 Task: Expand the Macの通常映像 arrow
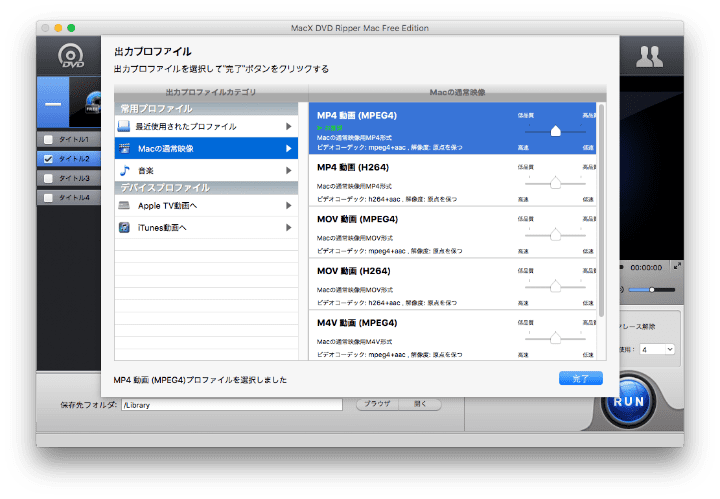coord(288,148)
